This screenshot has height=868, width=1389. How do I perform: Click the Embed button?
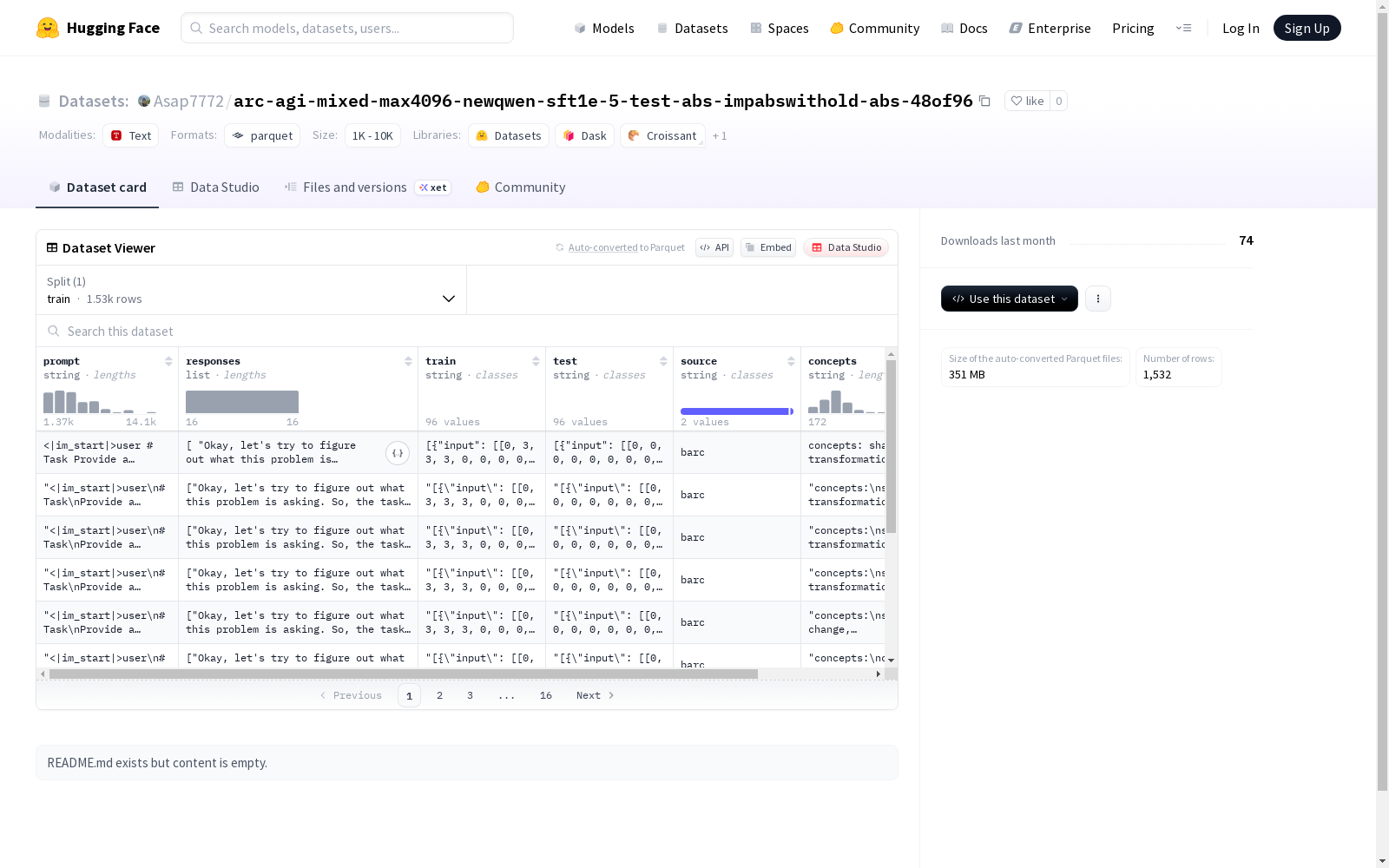click(768, 247)
